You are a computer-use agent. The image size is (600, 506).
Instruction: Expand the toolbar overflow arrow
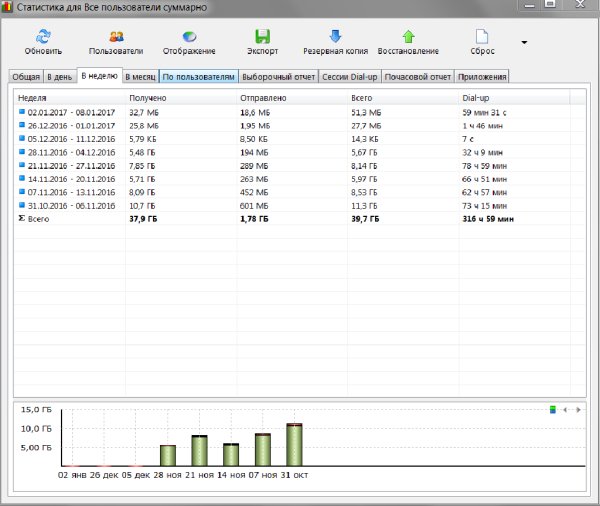click(x=524, y=42)
